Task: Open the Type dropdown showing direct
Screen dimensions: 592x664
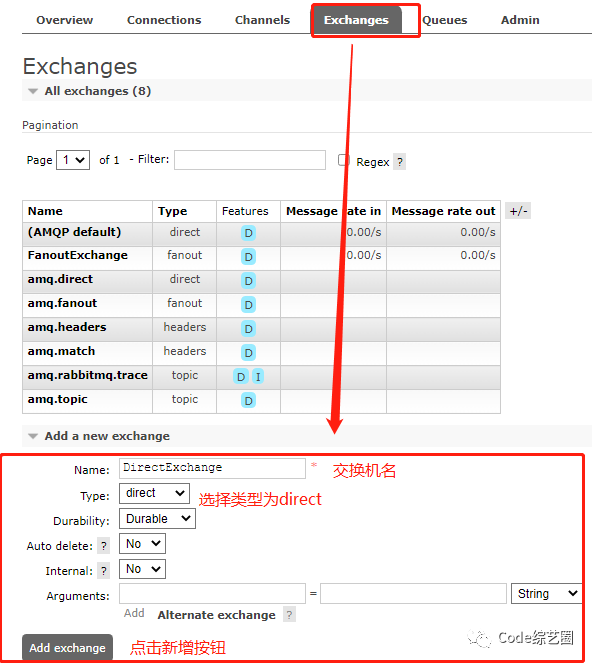Action: pyautogui.click(x=155, y=493)
